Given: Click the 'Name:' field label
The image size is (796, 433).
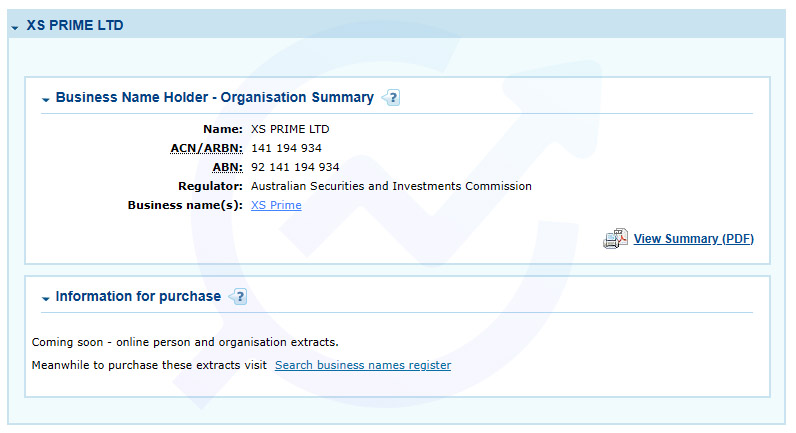Looking at the screenshot, I should point(223,129).
